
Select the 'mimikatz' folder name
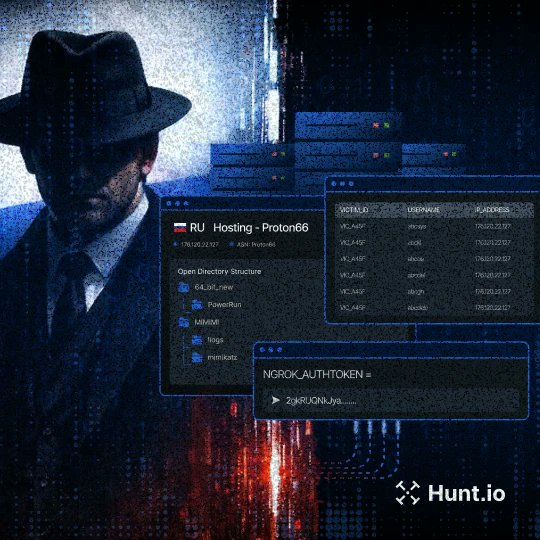click(222, 357)
